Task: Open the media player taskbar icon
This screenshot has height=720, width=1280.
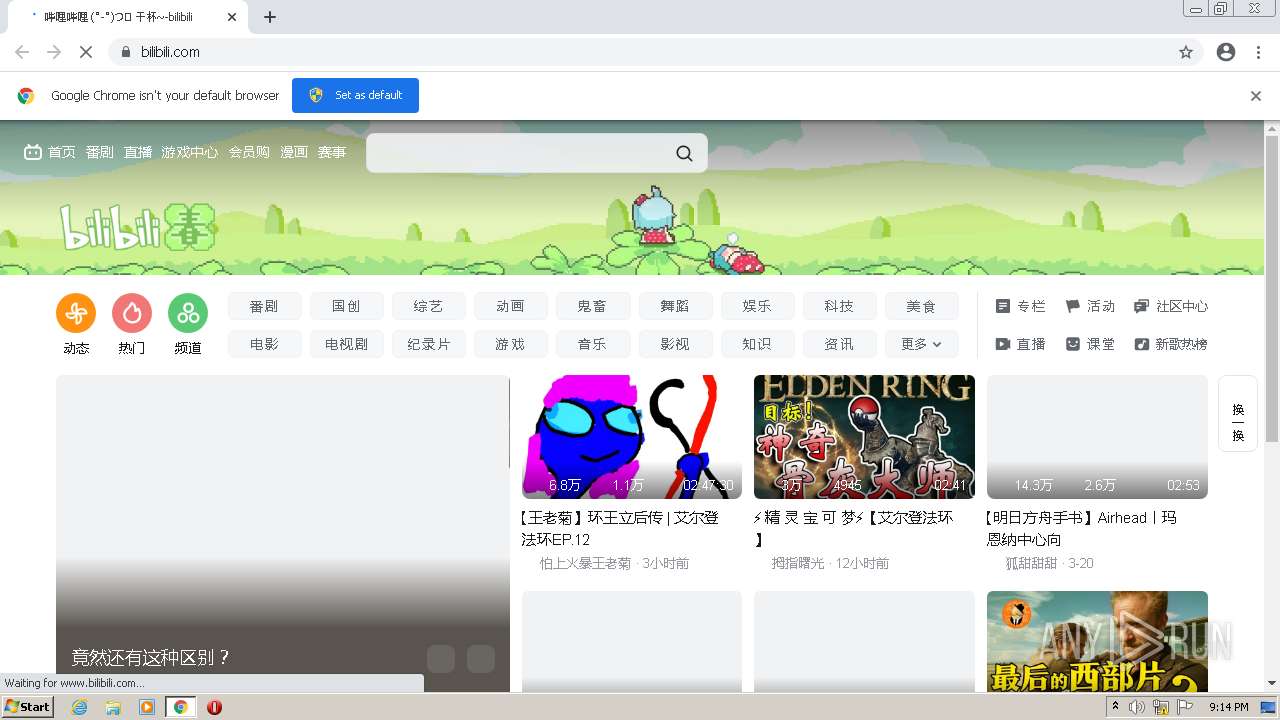Action: [x=147, y=707]
